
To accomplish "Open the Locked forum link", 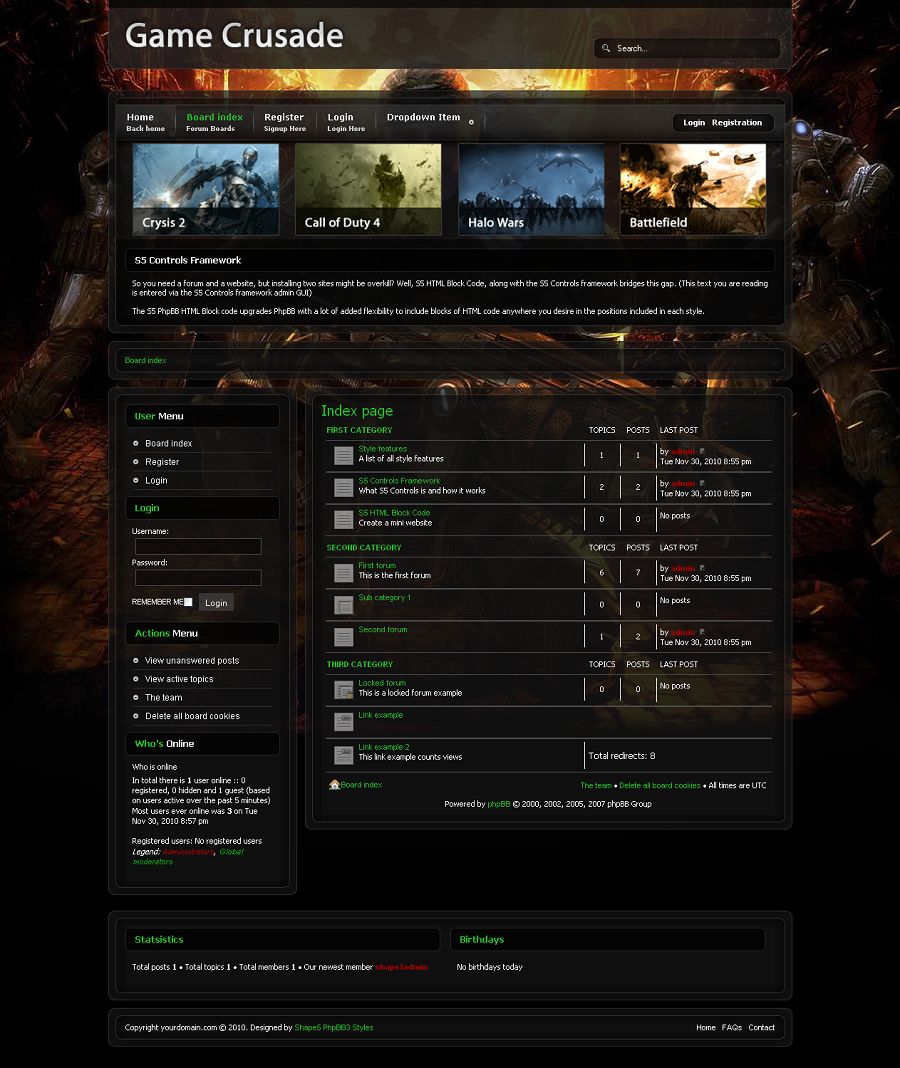I will coord(382,683).
